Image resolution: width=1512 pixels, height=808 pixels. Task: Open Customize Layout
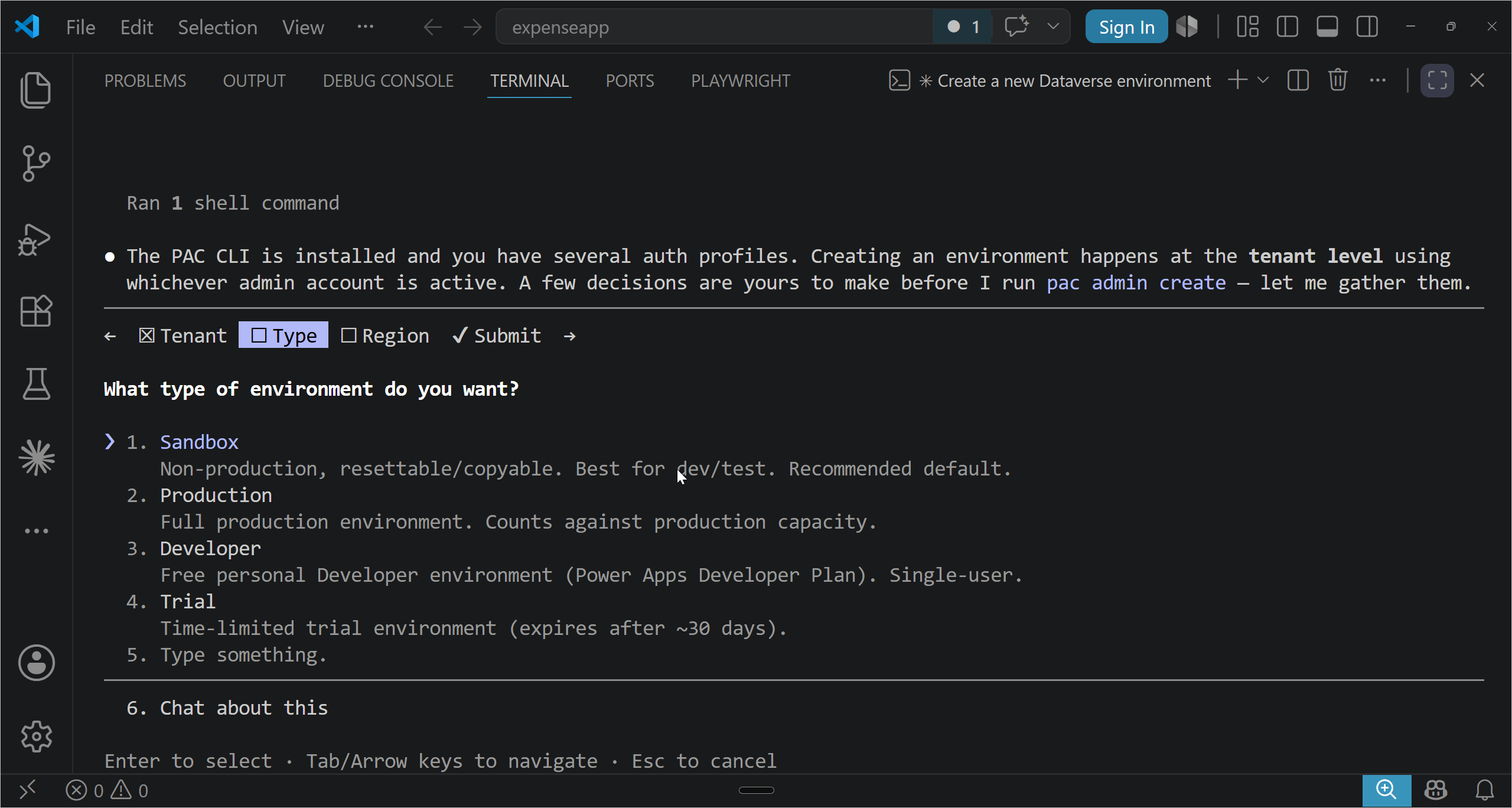pos(1247,27)
